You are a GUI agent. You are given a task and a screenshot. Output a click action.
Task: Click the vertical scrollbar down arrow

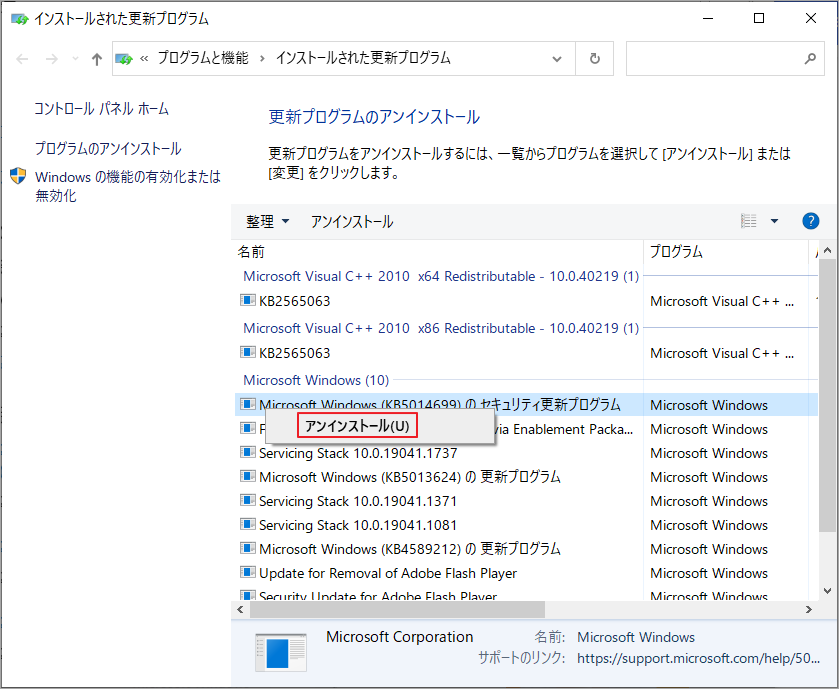[x=827, y=591]
